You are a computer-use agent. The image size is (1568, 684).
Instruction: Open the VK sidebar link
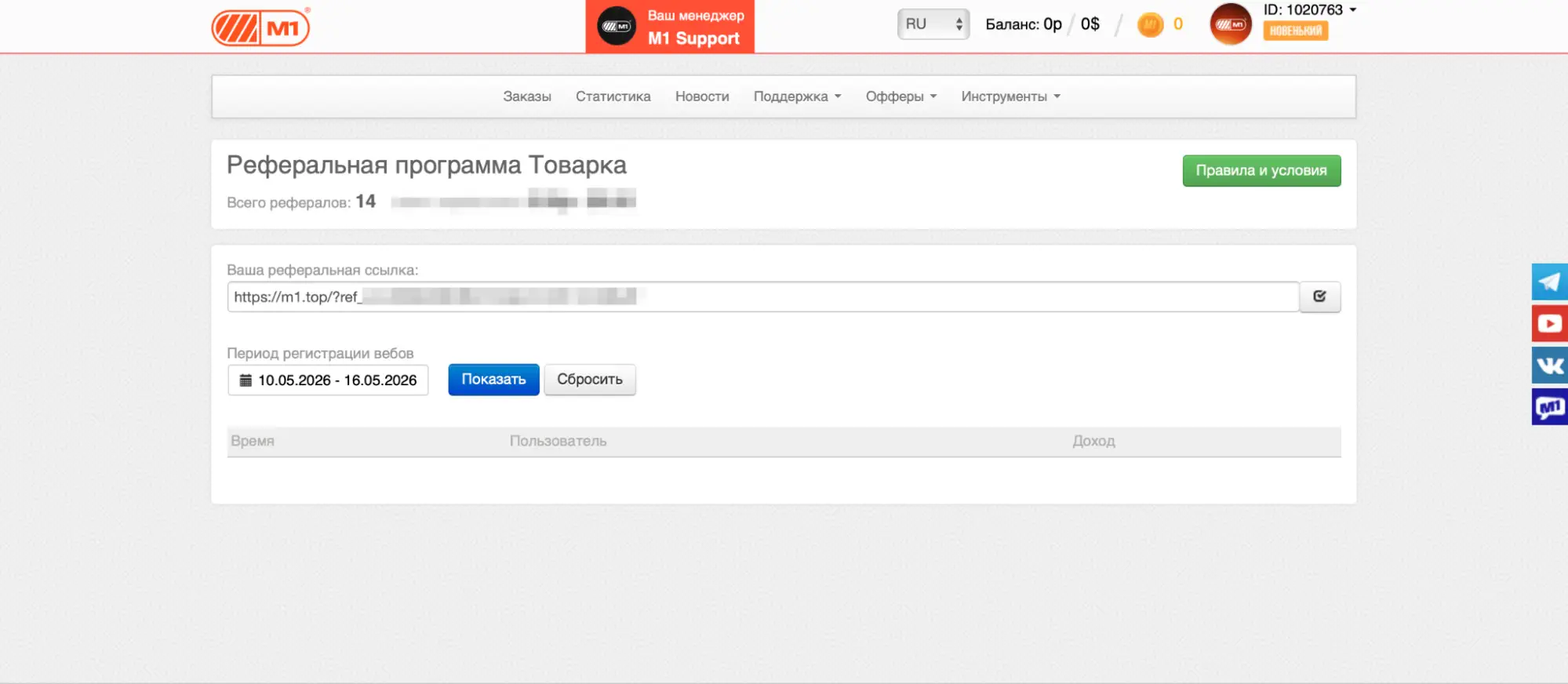(1549, 365)
